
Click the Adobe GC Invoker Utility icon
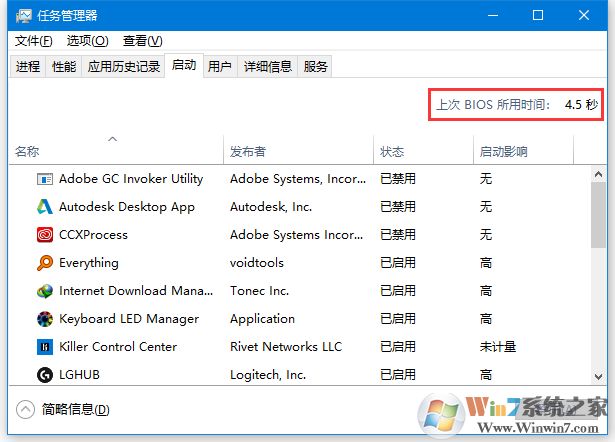click(45, 179)
